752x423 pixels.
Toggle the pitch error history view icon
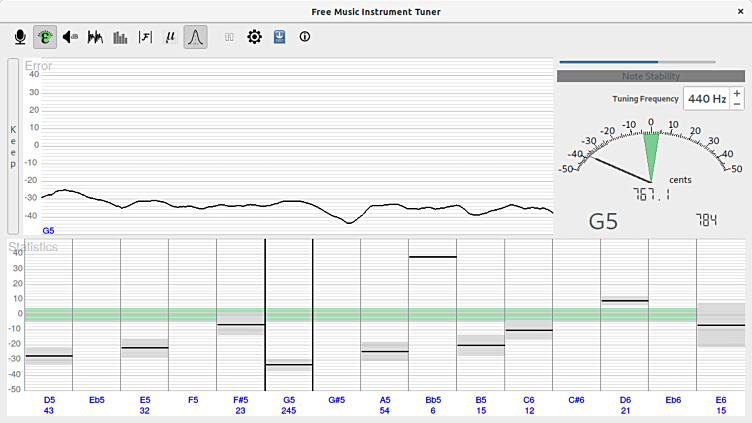point(45,37)
